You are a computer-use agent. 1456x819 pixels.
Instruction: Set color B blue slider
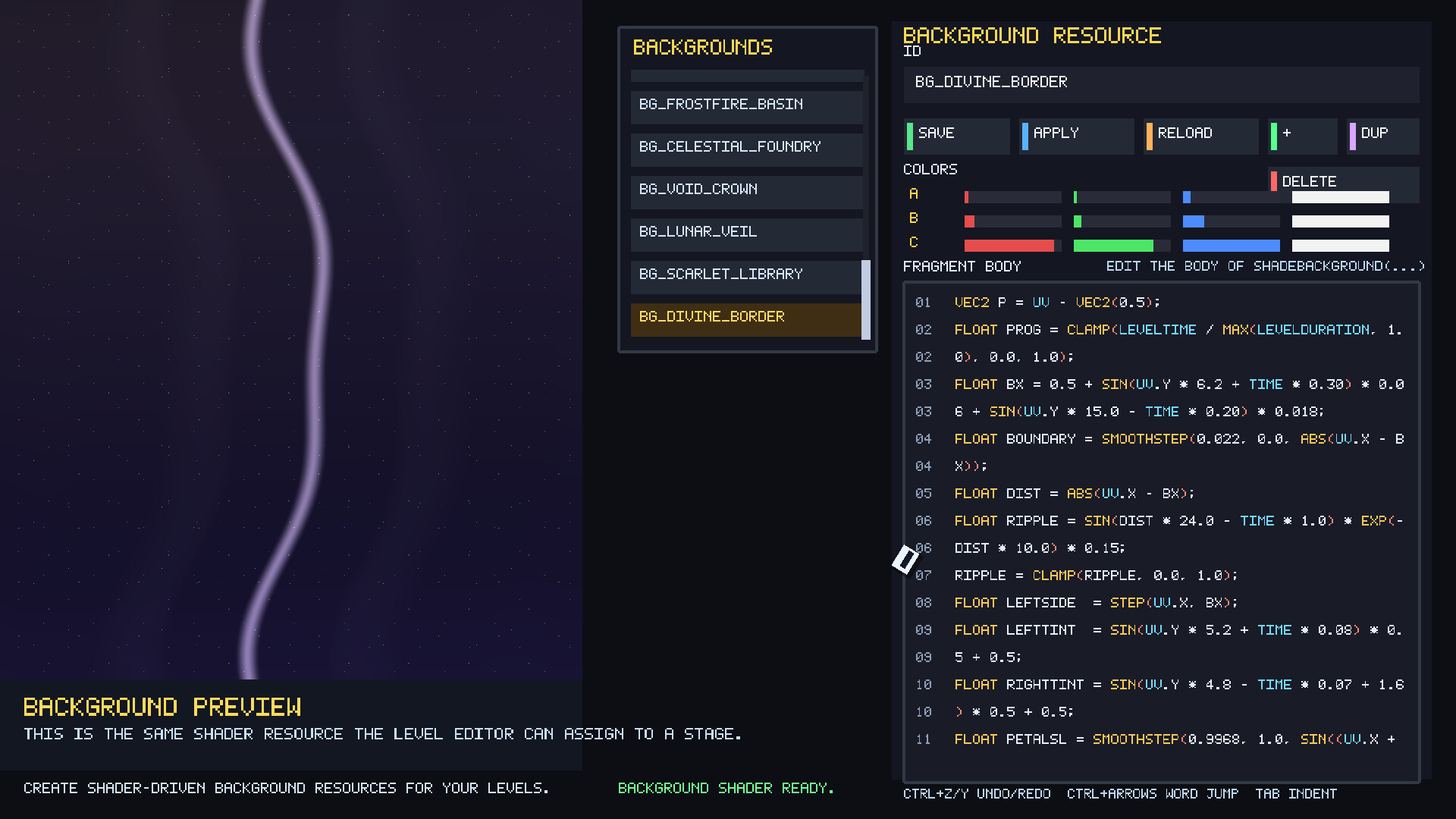(x=1231, y=221)
